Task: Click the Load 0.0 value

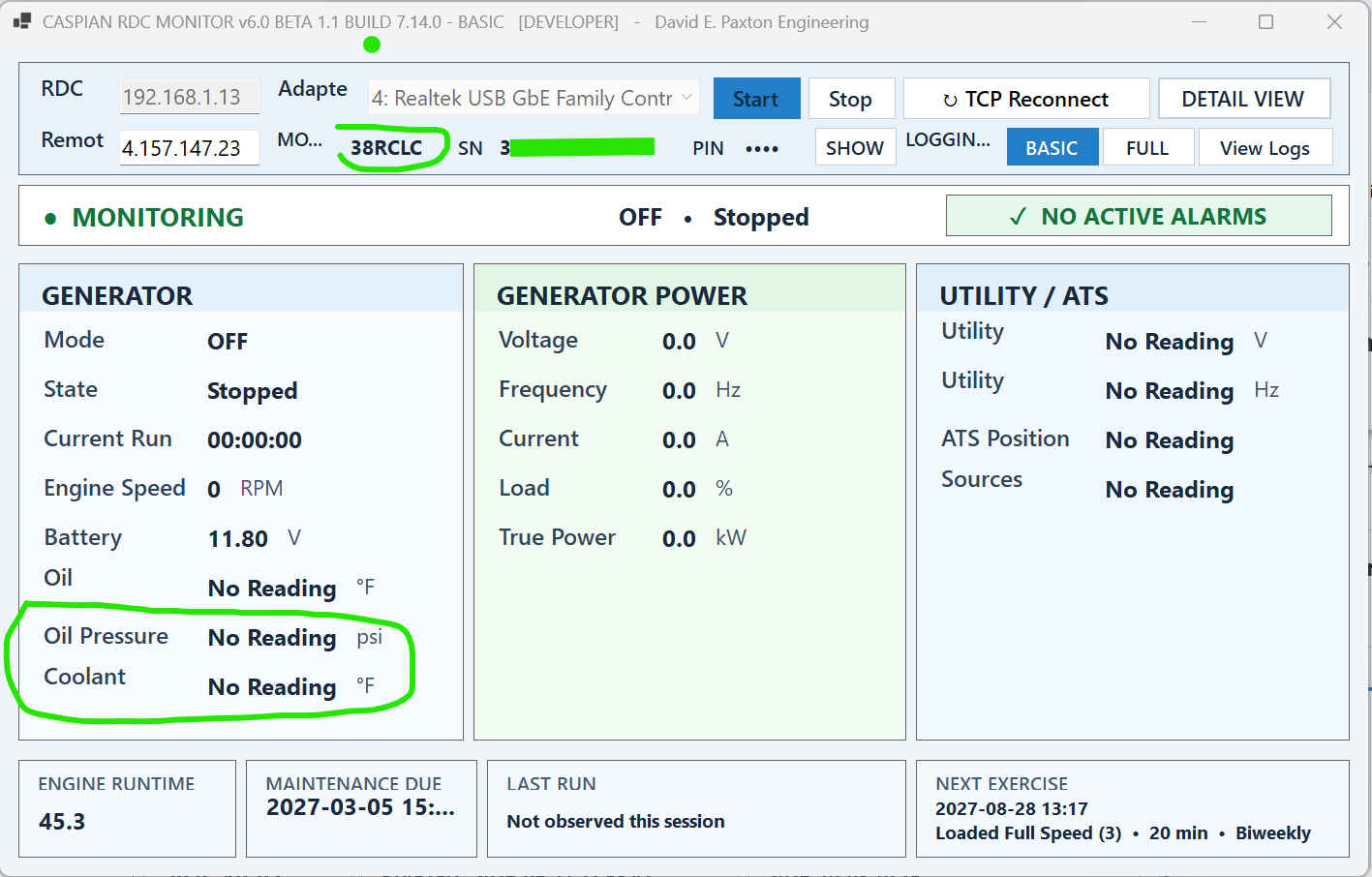Action: click(x=680, y=490)
